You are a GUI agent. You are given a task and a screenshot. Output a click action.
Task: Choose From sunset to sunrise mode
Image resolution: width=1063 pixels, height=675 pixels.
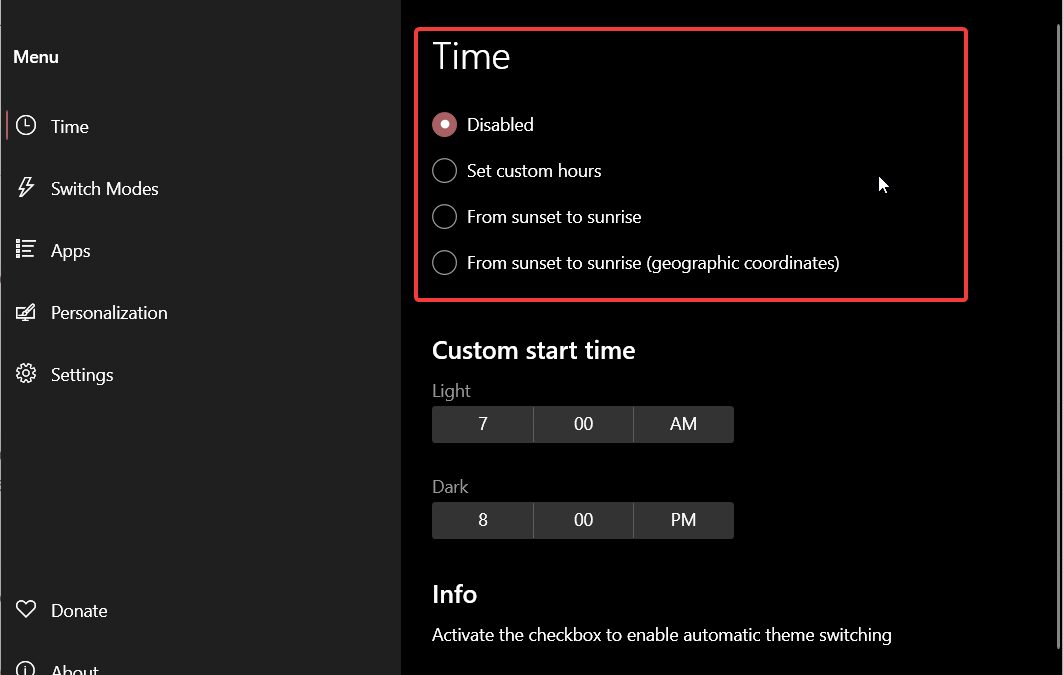tap(444, 216)
